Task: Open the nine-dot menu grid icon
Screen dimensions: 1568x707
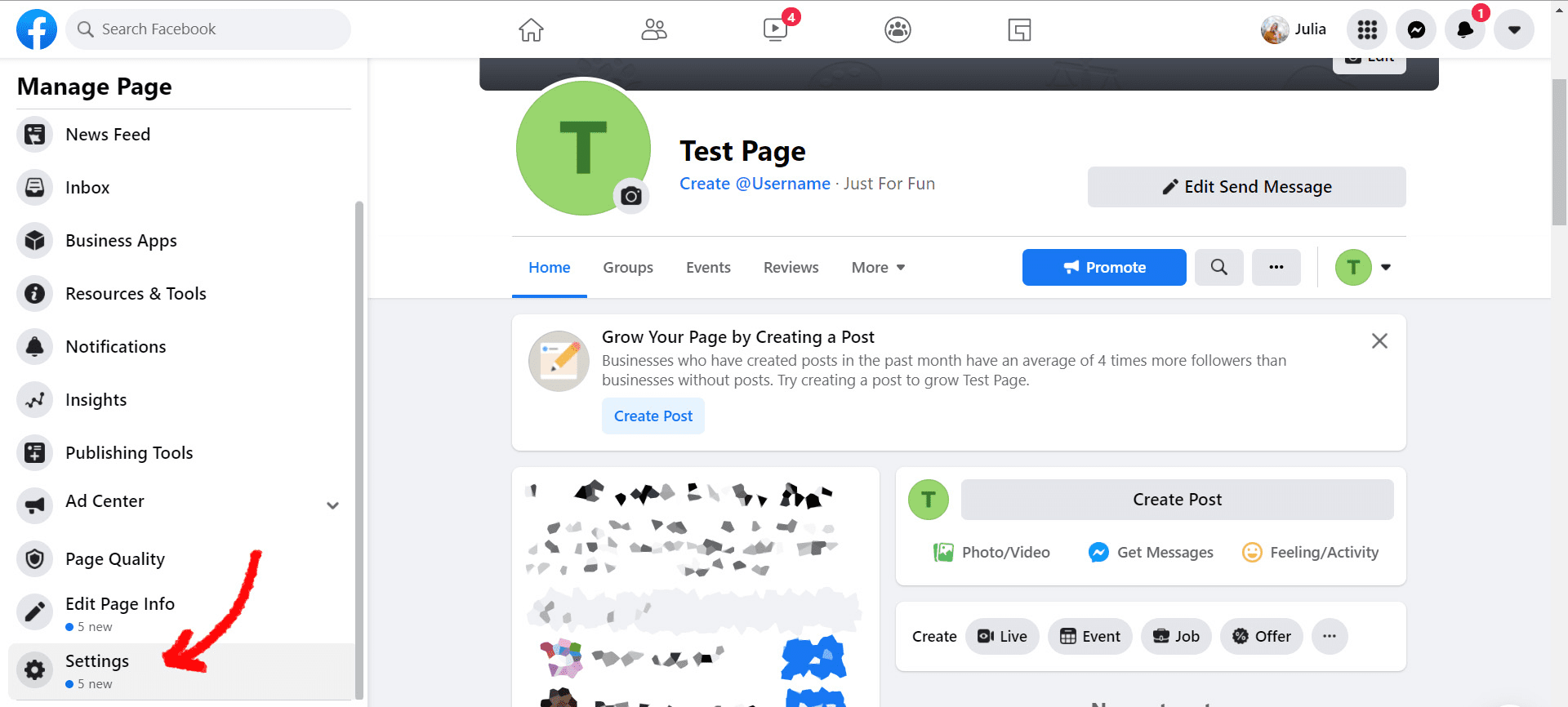Action: point(1367,30)
